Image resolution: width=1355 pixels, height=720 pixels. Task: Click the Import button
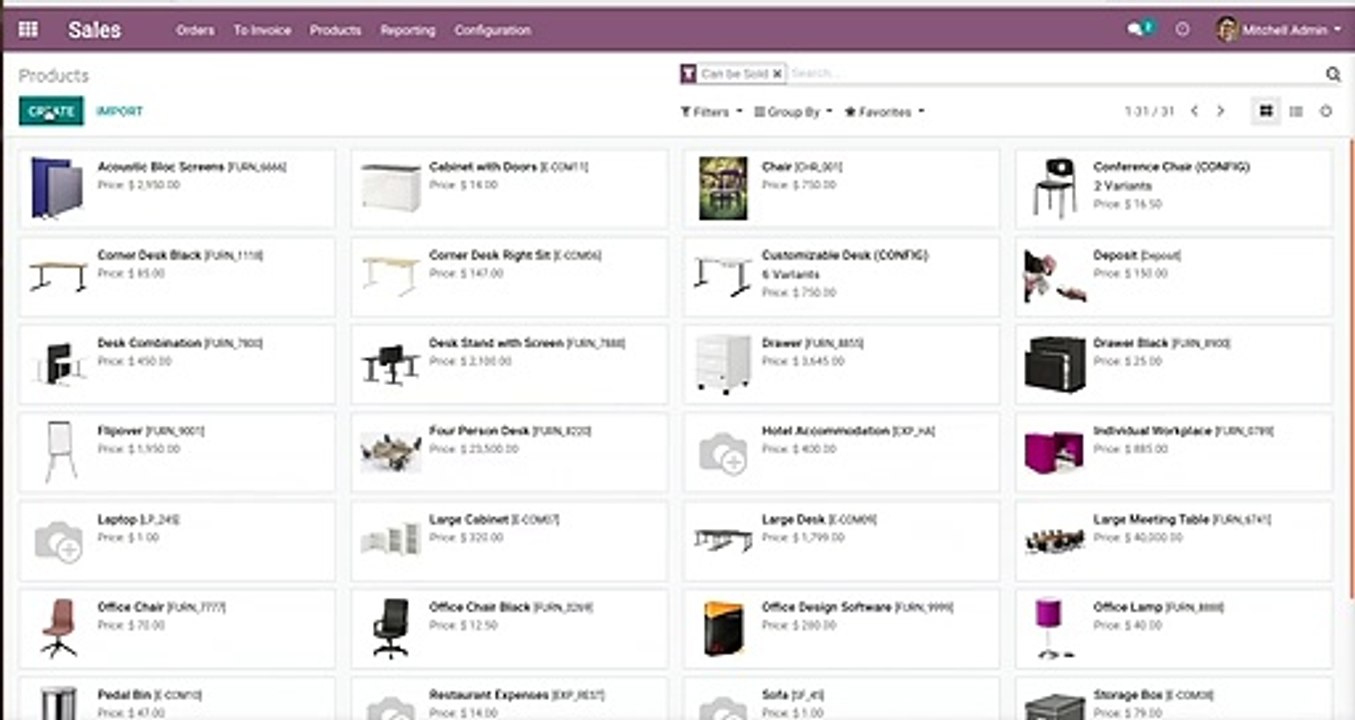pyautogui.click(x=119, y=112)
